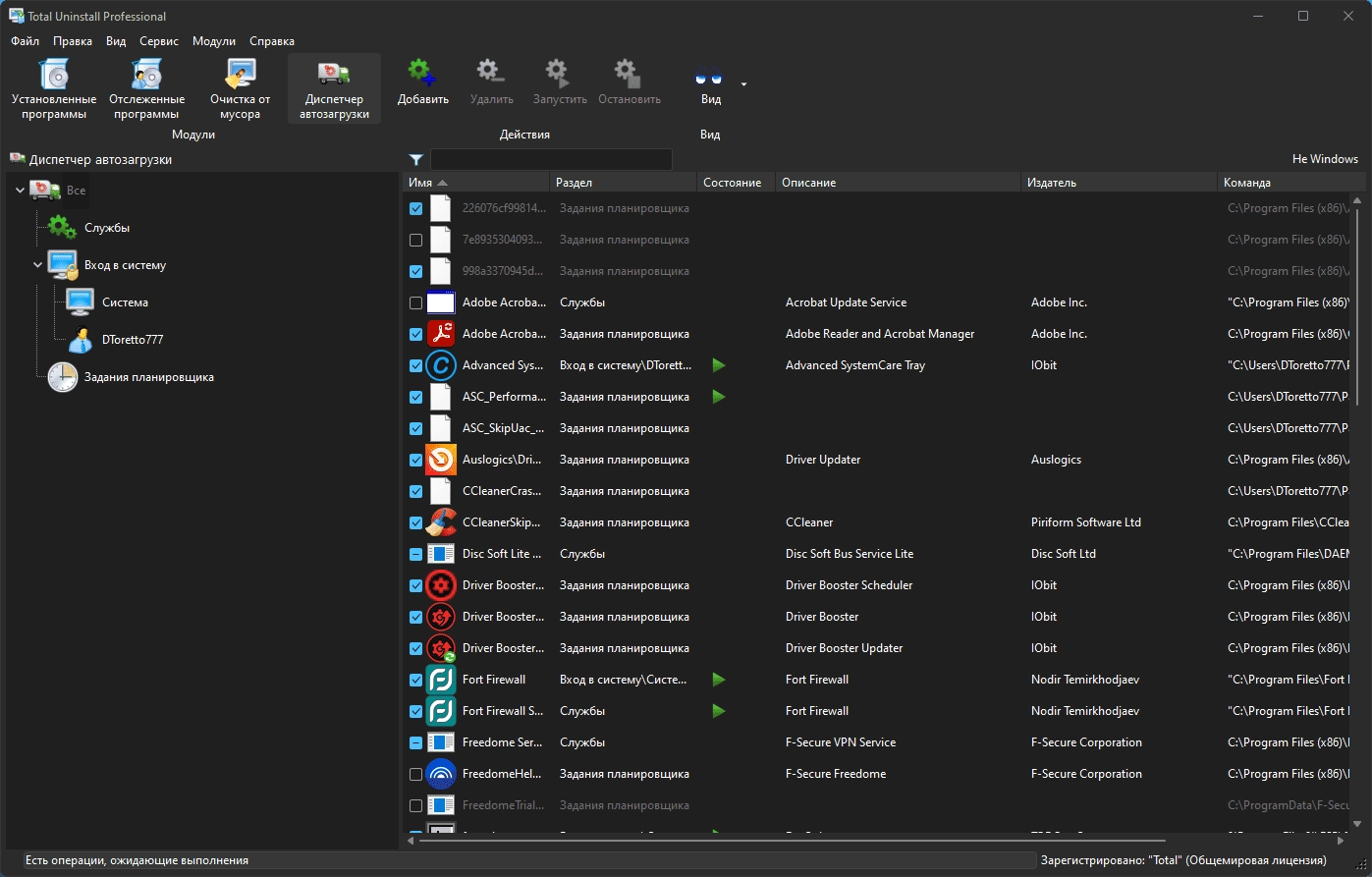Collapse the Все tree node
1372x877 pixels.
[21, 191]
